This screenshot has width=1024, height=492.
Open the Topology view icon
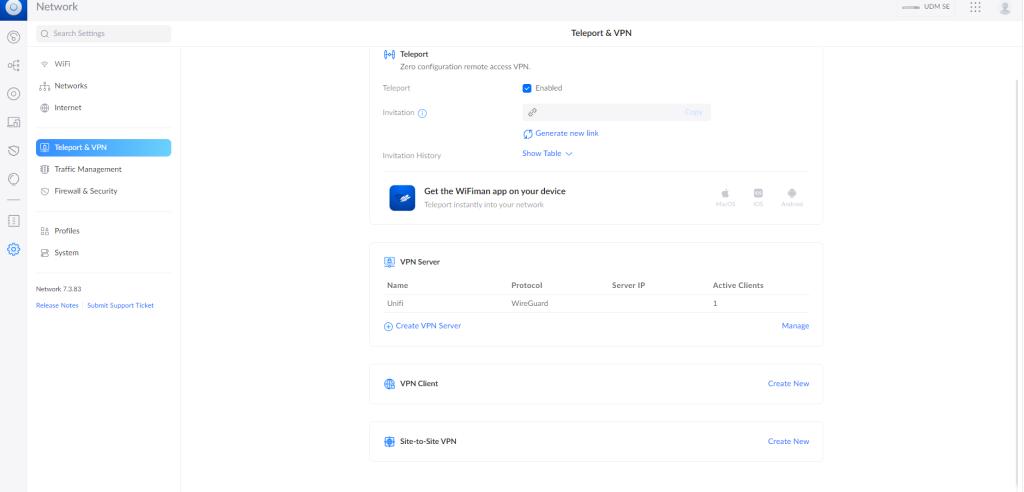click(x=14, y=66)
